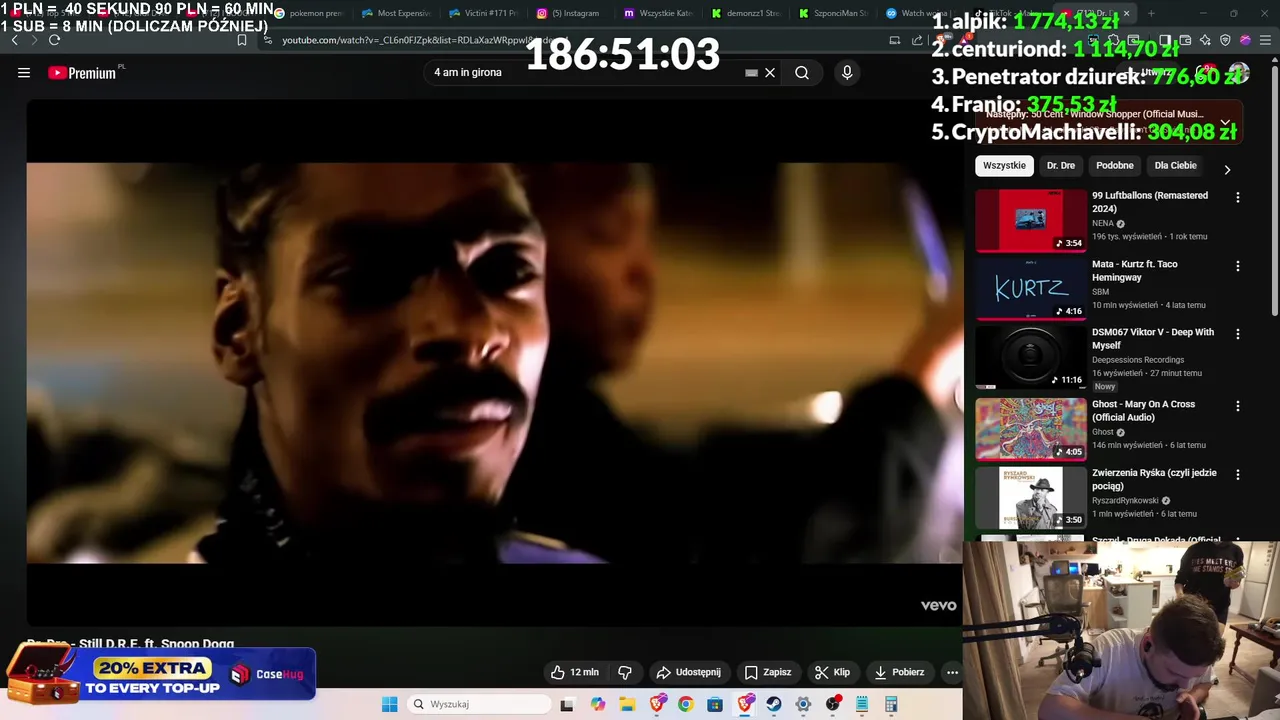Open Windows Start menu
This screenshot has width=1280, height=720.
[x=389, y=704]
